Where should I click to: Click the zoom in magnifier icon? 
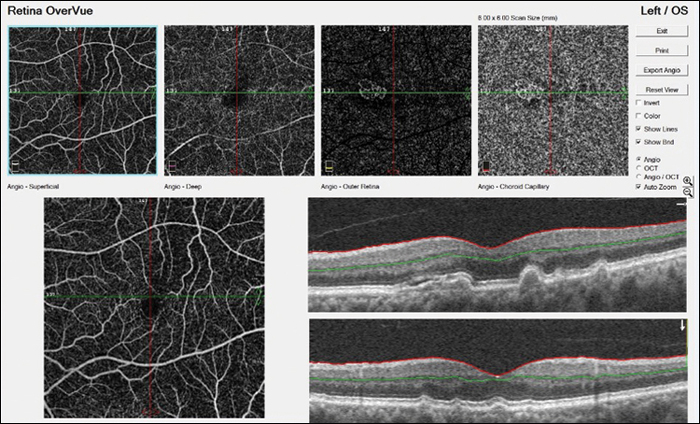coord(688,181)
